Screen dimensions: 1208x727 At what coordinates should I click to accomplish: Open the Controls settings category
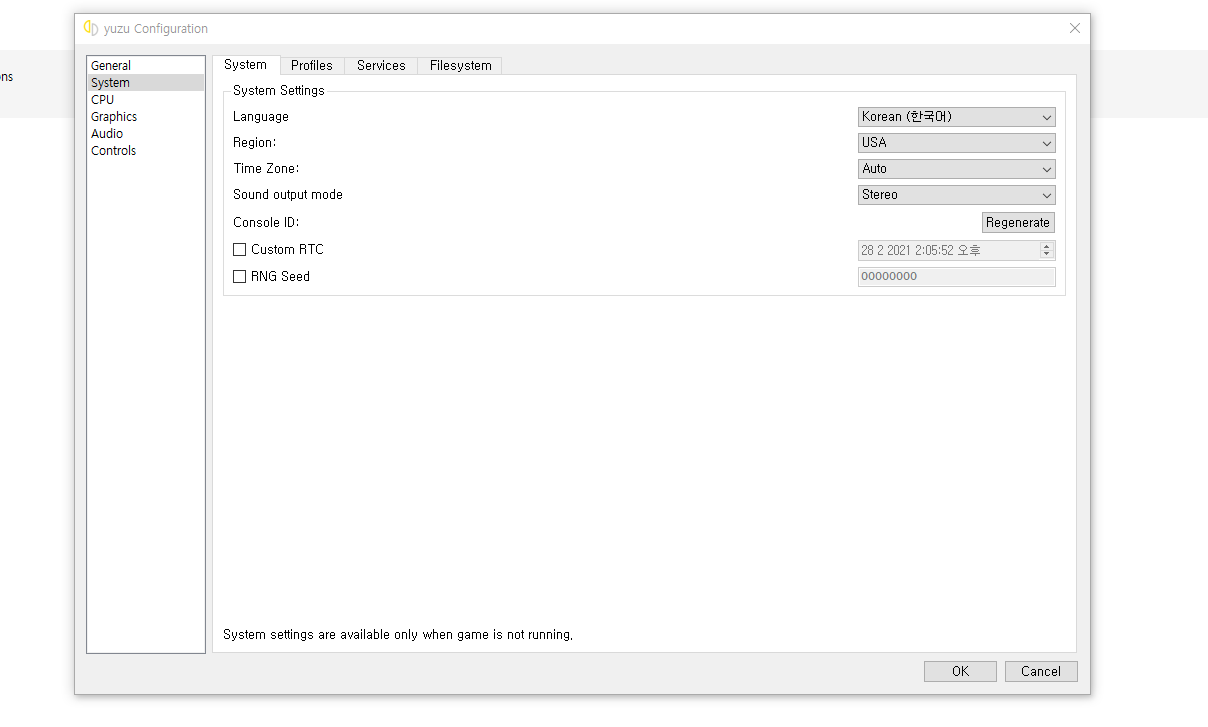145,151
